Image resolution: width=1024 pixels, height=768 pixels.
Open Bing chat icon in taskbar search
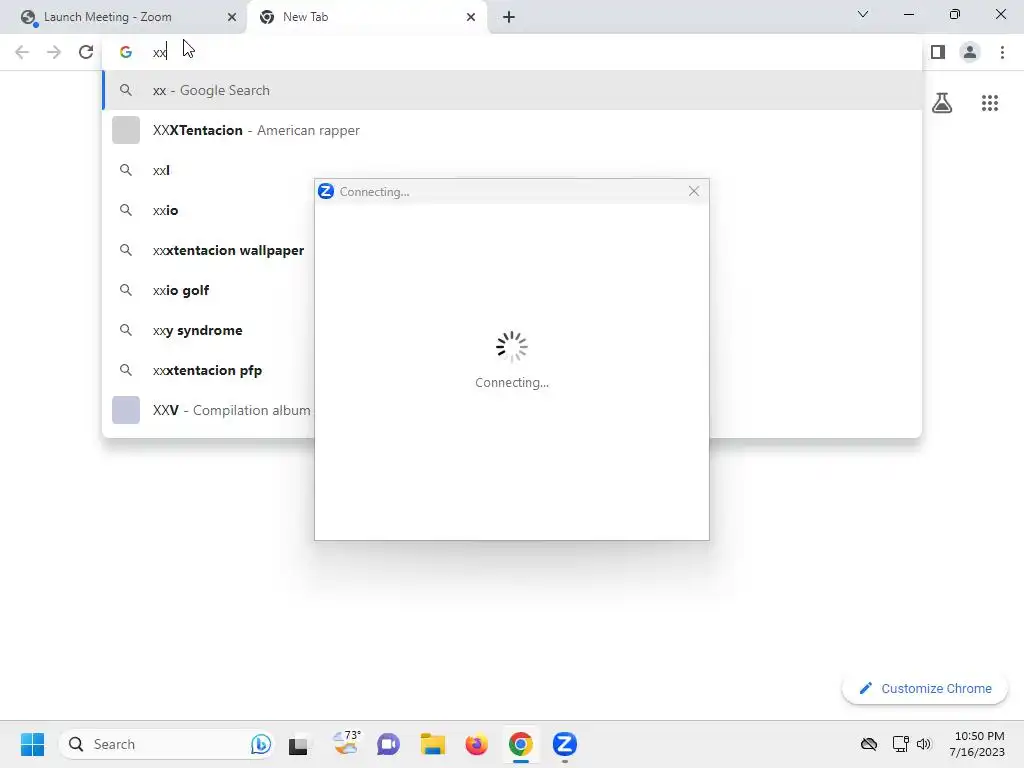(261, 744)
